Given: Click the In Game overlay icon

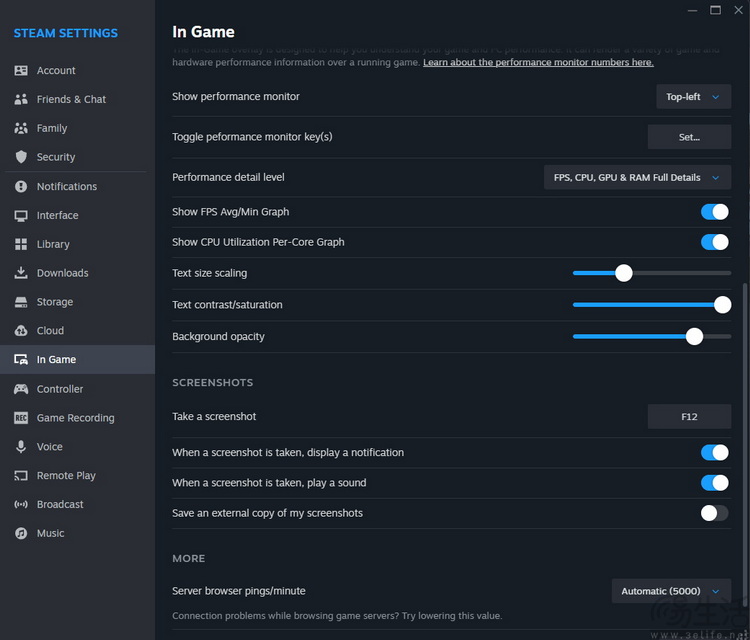Looking at the screenshot, I should point(21,360).
